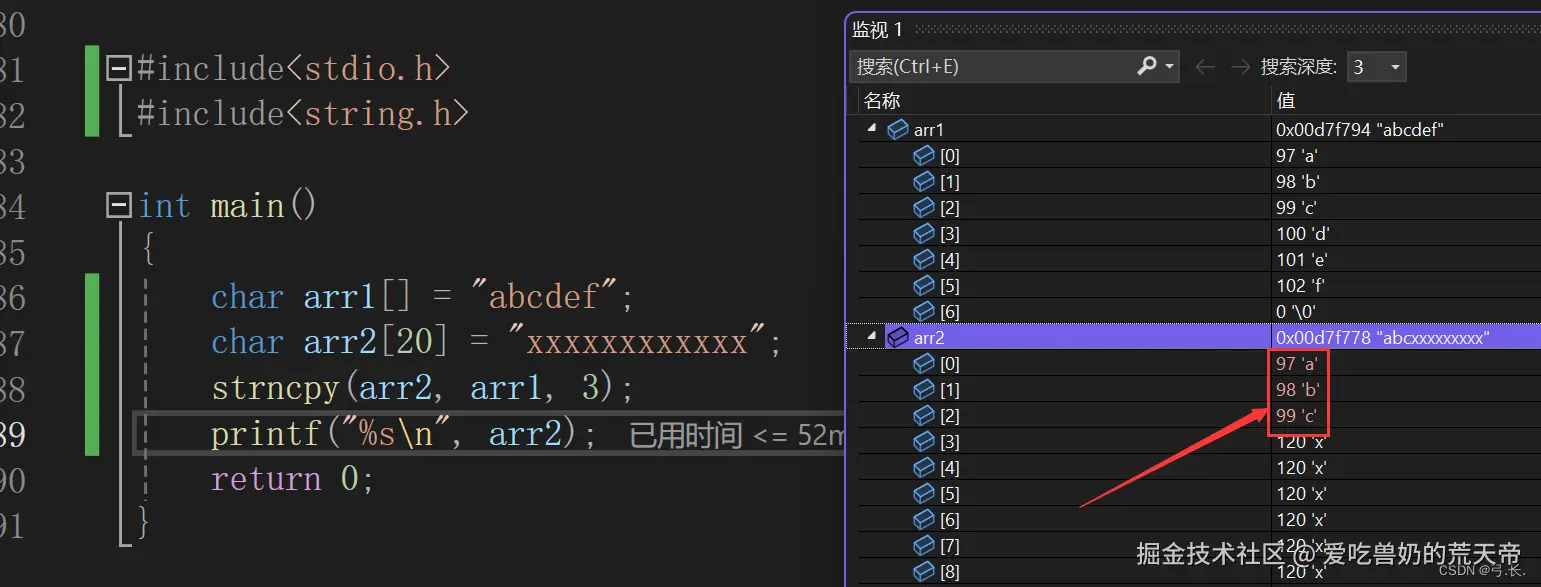Screen dimensions: 1541x587
Task: Collapse the int main() code block
Action: [118, 204]
